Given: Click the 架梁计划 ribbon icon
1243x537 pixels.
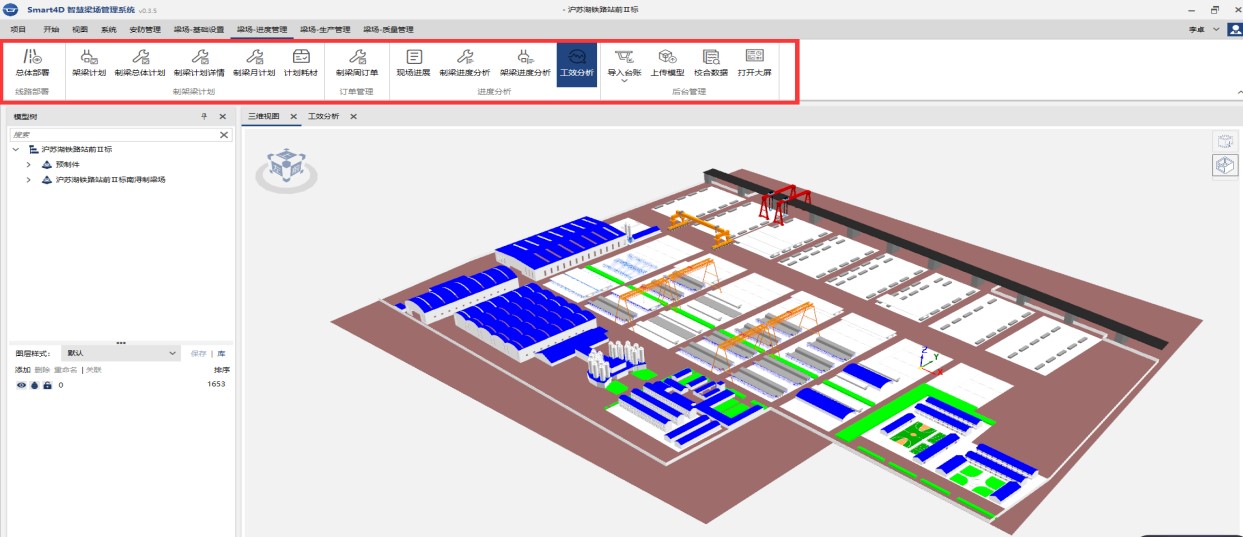Looking at the screenshot, I should [x=89, y=63].
